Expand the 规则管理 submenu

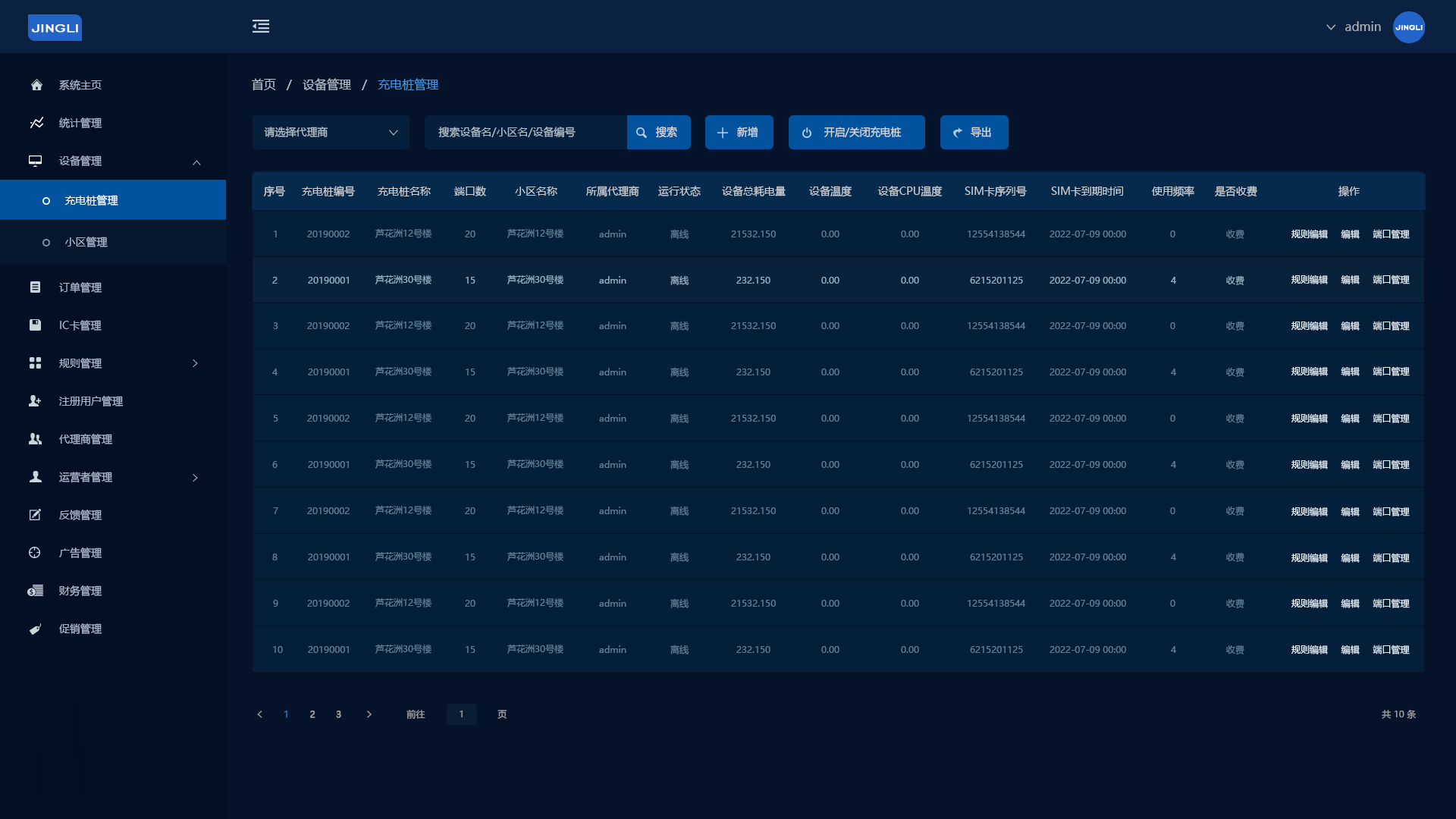pos(195,363)
